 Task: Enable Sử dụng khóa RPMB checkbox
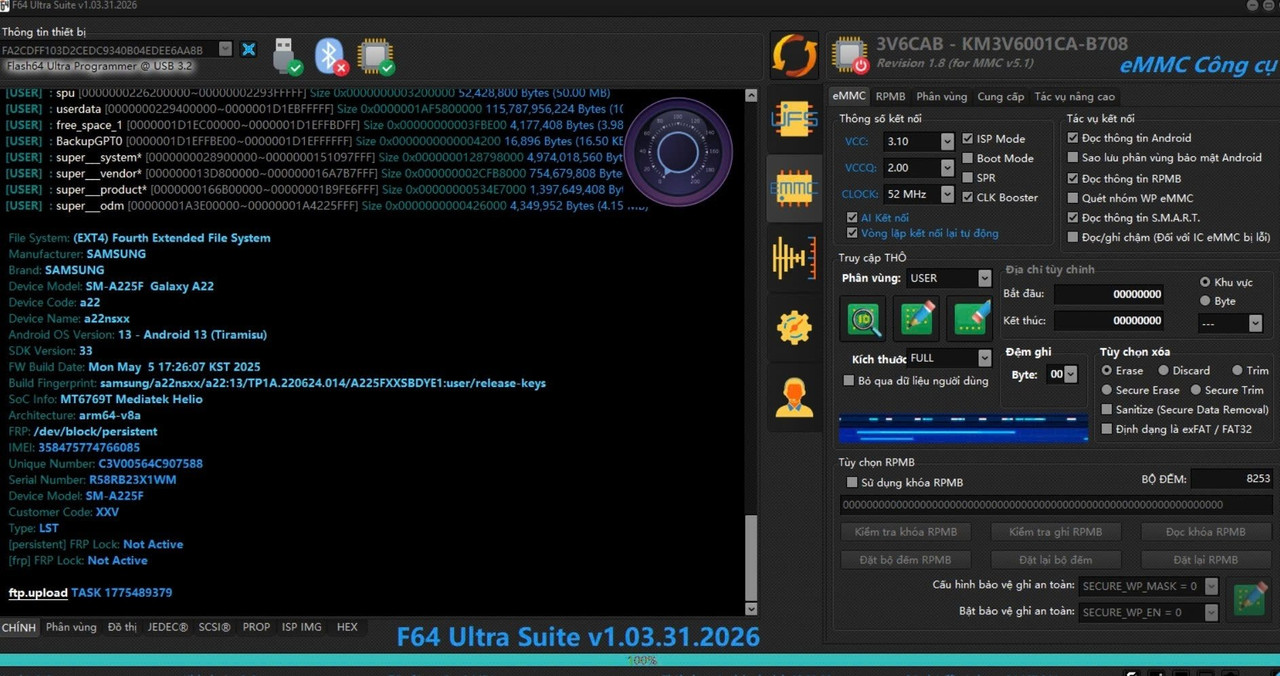pos(852,482)
